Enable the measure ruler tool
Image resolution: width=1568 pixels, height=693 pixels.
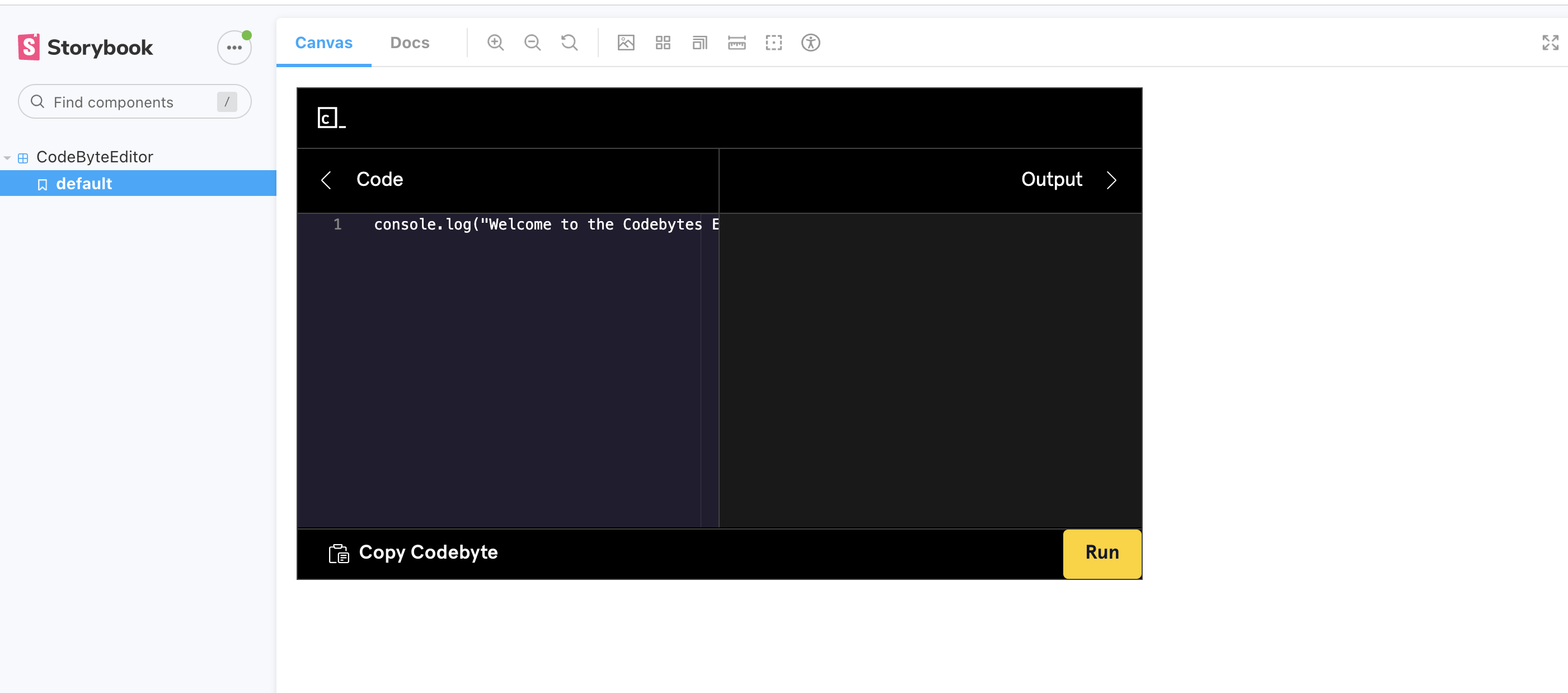pos(736,43)
